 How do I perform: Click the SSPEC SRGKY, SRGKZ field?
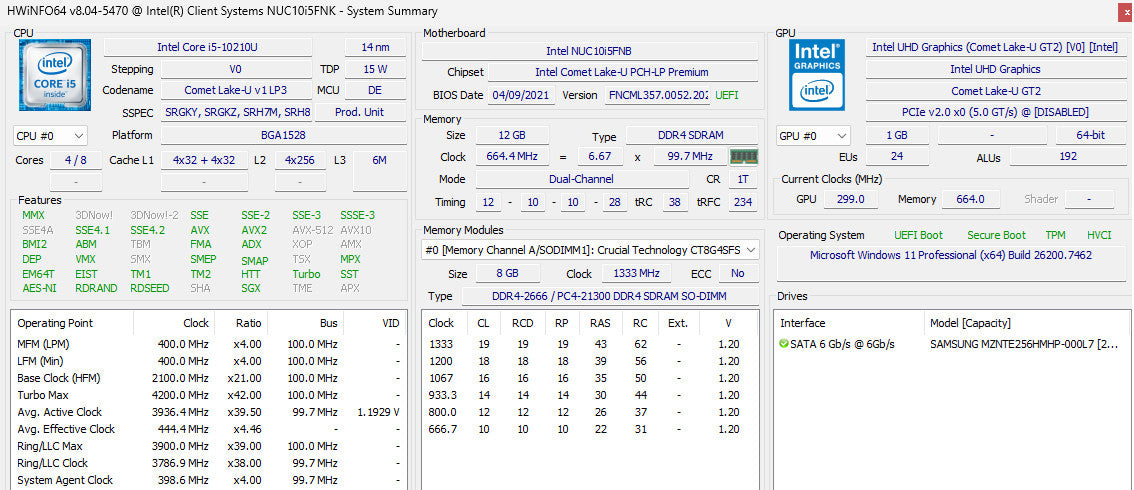(238, 112)
